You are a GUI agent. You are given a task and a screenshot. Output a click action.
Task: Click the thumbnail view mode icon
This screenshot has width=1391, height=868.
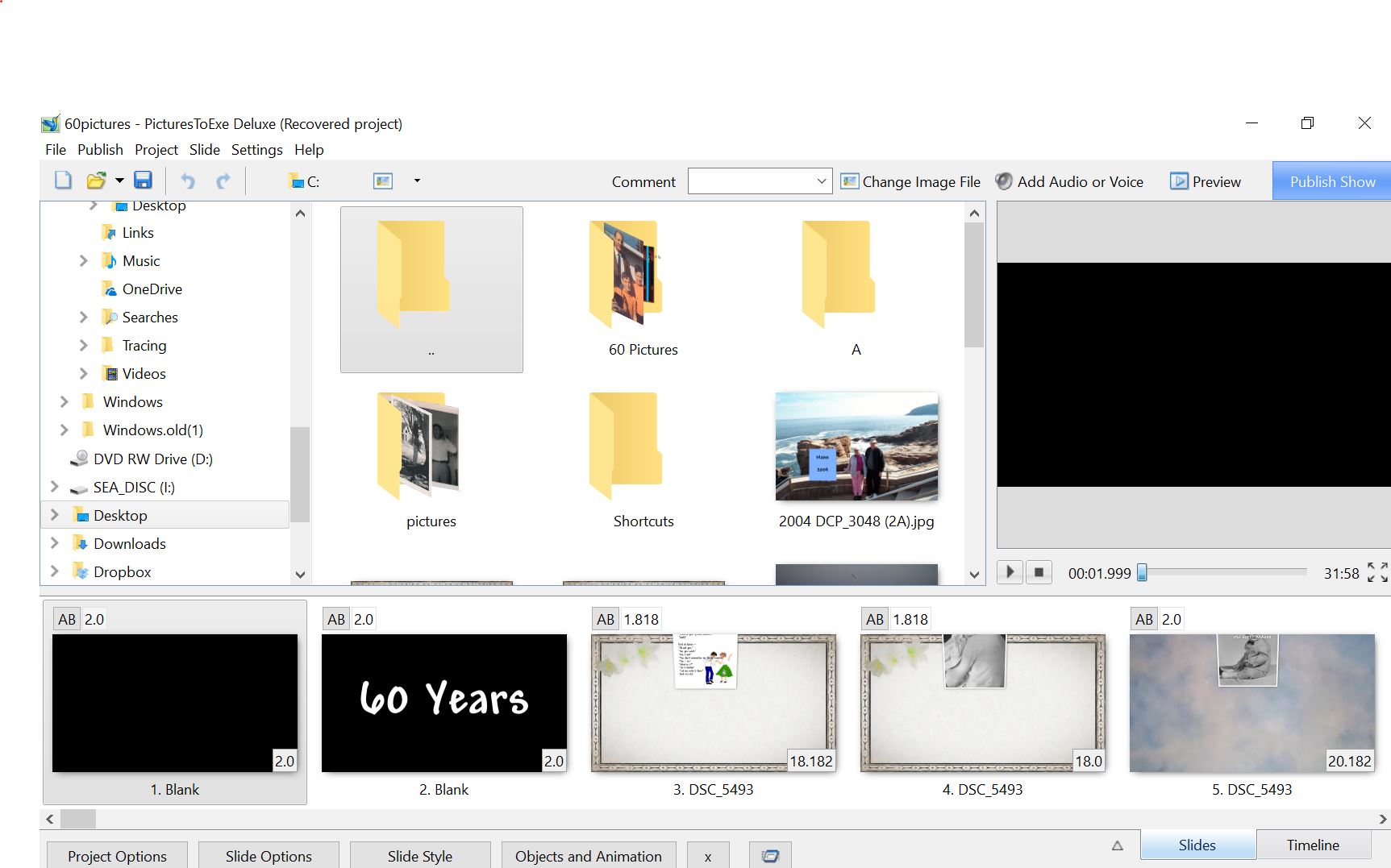383,181
